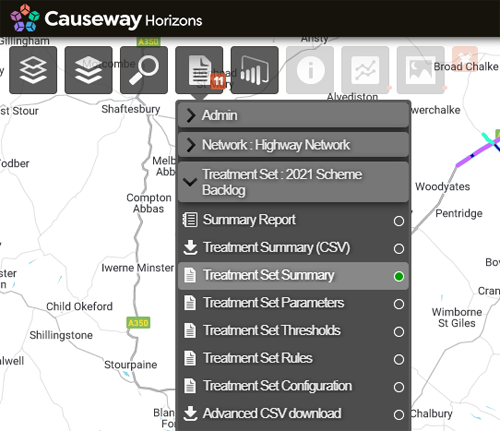The width and height of the screenshot is (500, 431).
Task: Open the Treatment Set Rules entry
Action: (293, 359)
